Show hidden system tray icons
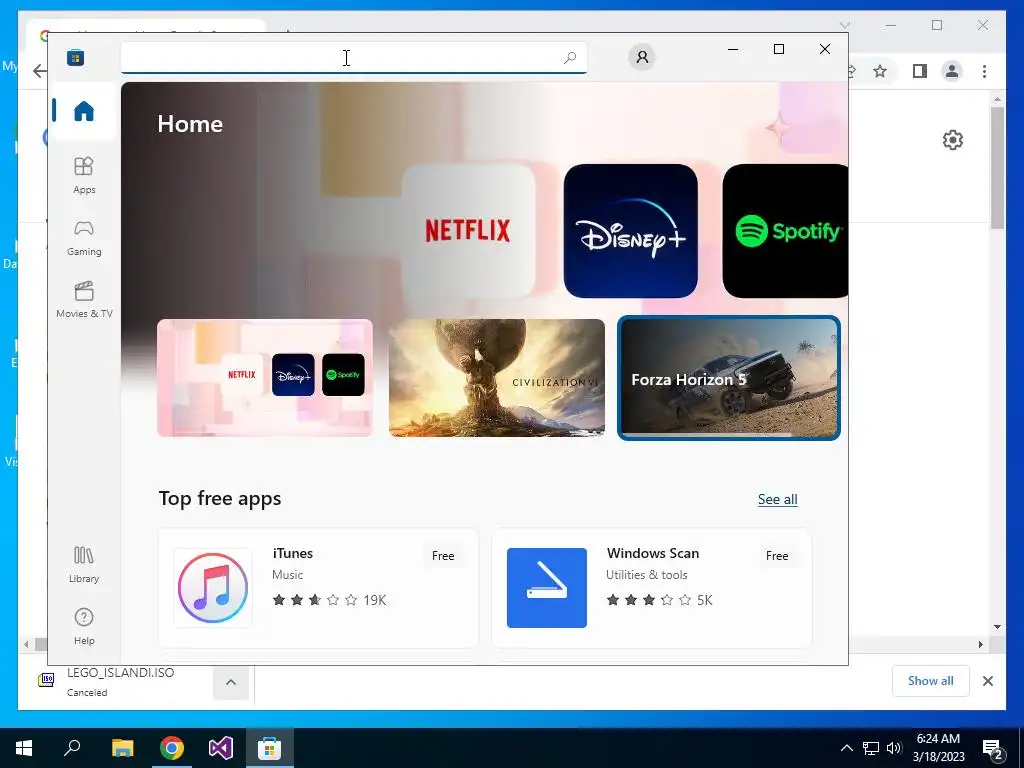 [846, 748]
